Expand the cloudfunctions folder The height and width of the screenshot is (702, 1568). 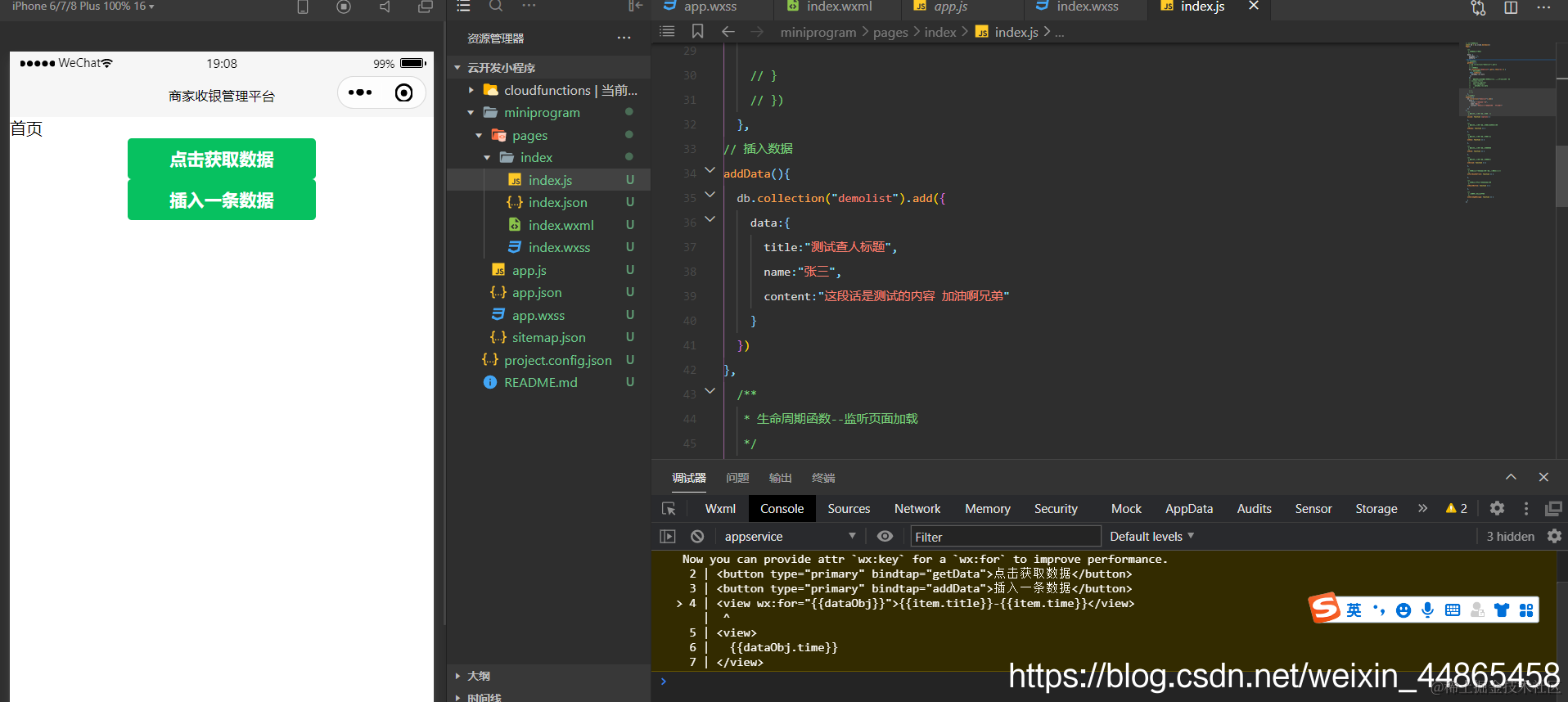pos(471,90)
